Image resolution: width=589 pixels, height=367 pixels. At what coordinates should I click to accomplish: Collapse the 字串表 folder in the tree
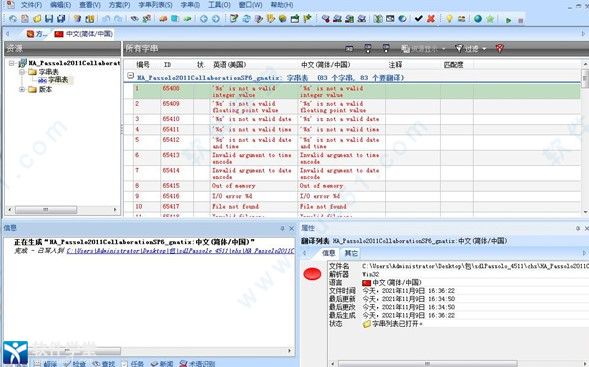pyautogui.click(x=22, y=71)
